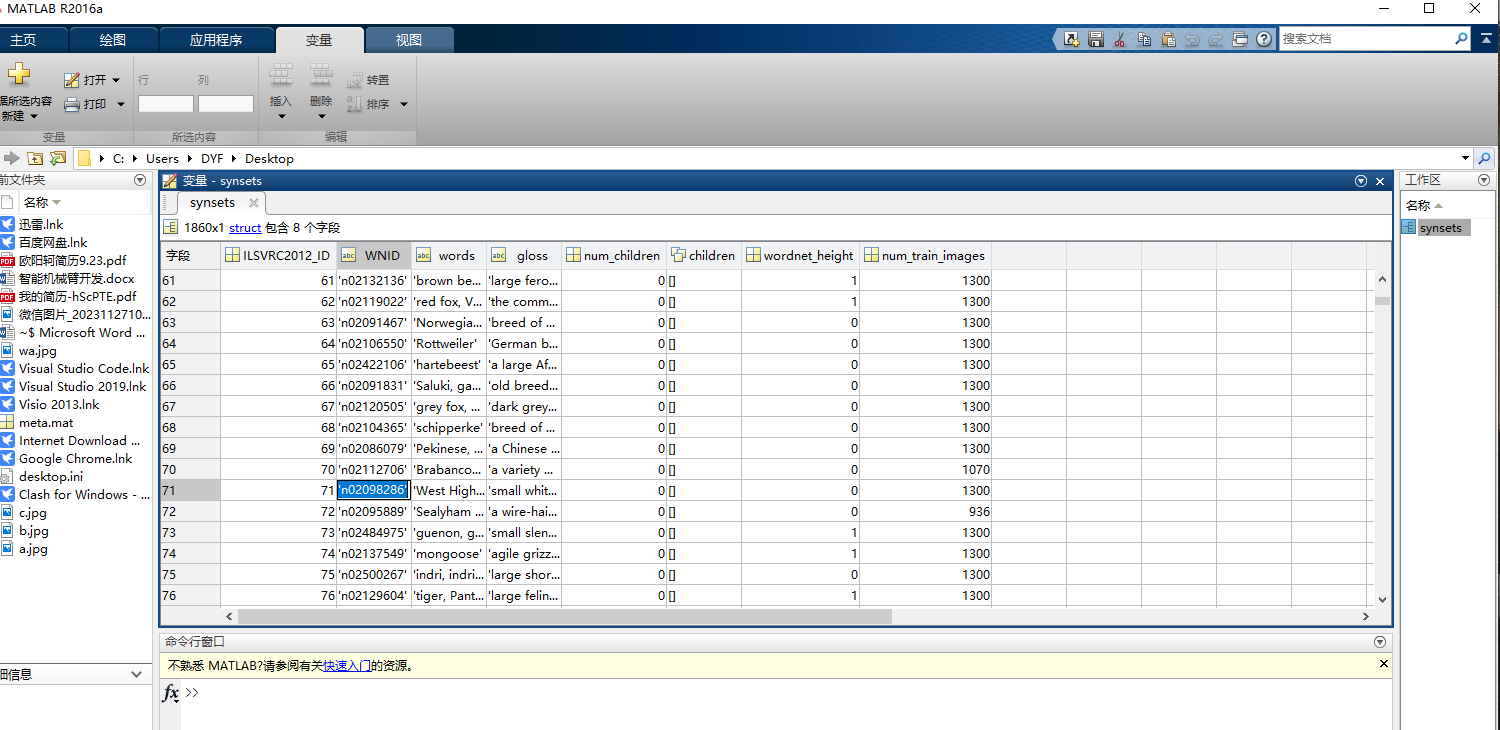The width and height of the screenshot is (1500, 730).
Task: Click the meta.mat file icon
Action: [x=8, y=423]
